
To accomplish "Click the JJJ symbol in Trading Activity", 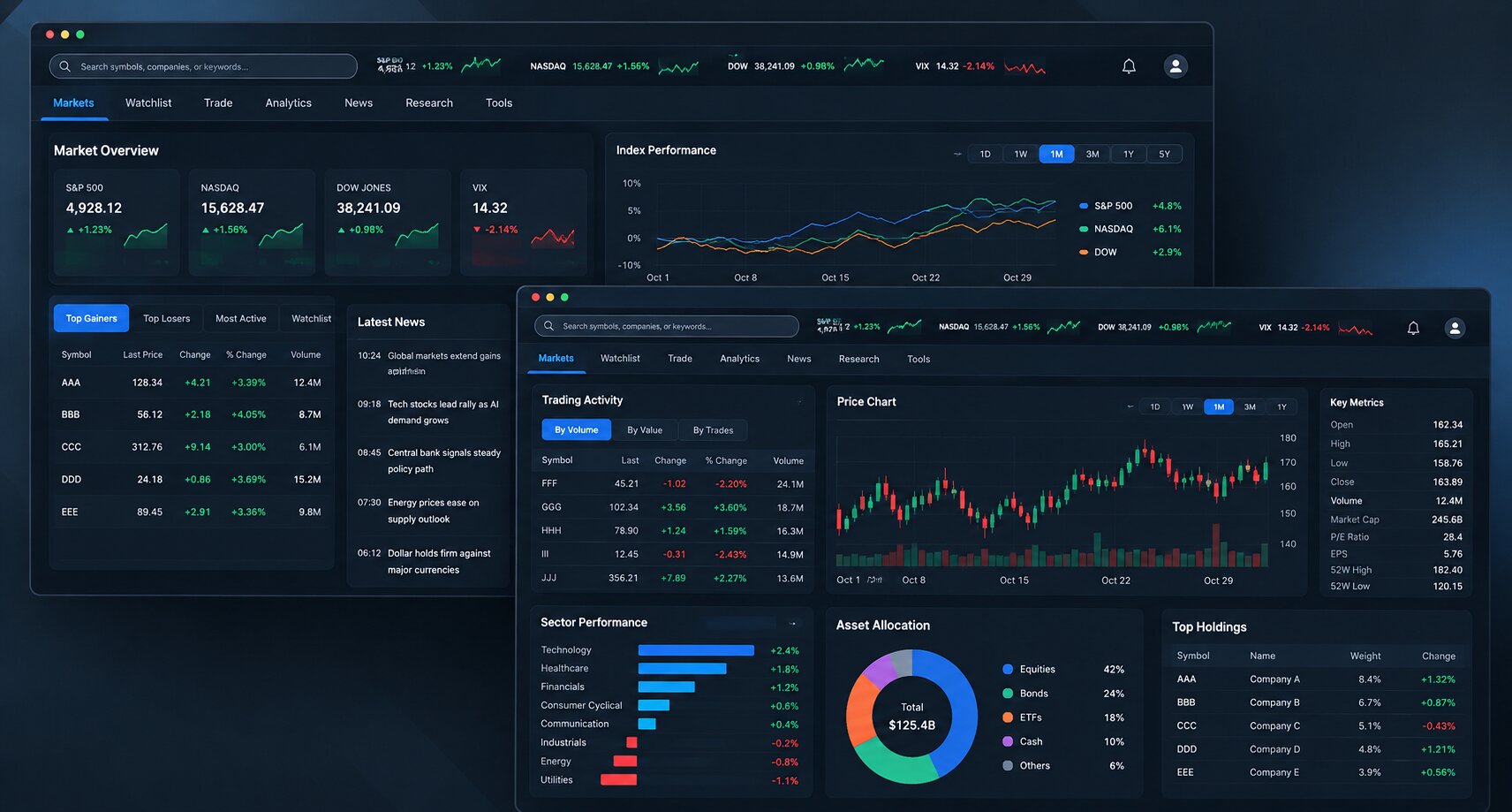I will click(x=549, y=578).
